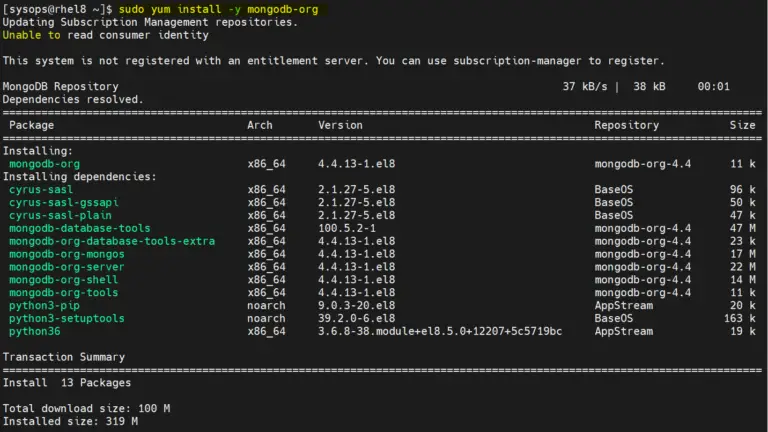Click the python3-setuptools package name
The width and height of the screenshot is (768, 432).
67,318
